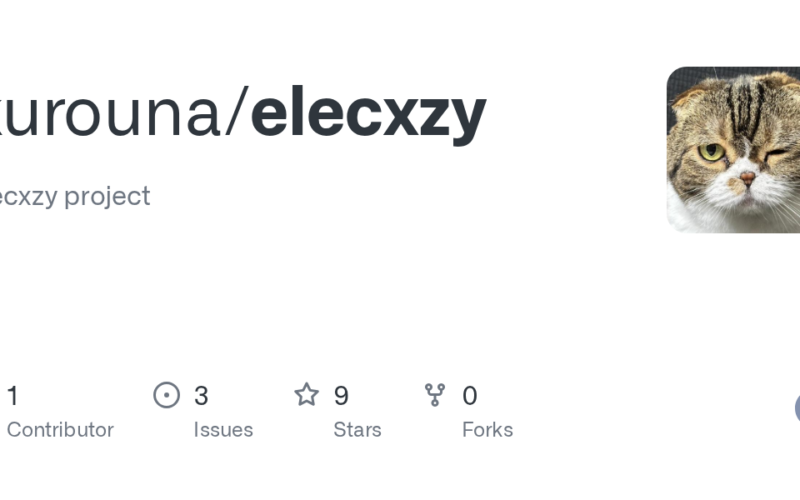Image resolution: width=800 pixels, height=500 pixels.
Task: Click the cat's pink nose
Action: 747,178
